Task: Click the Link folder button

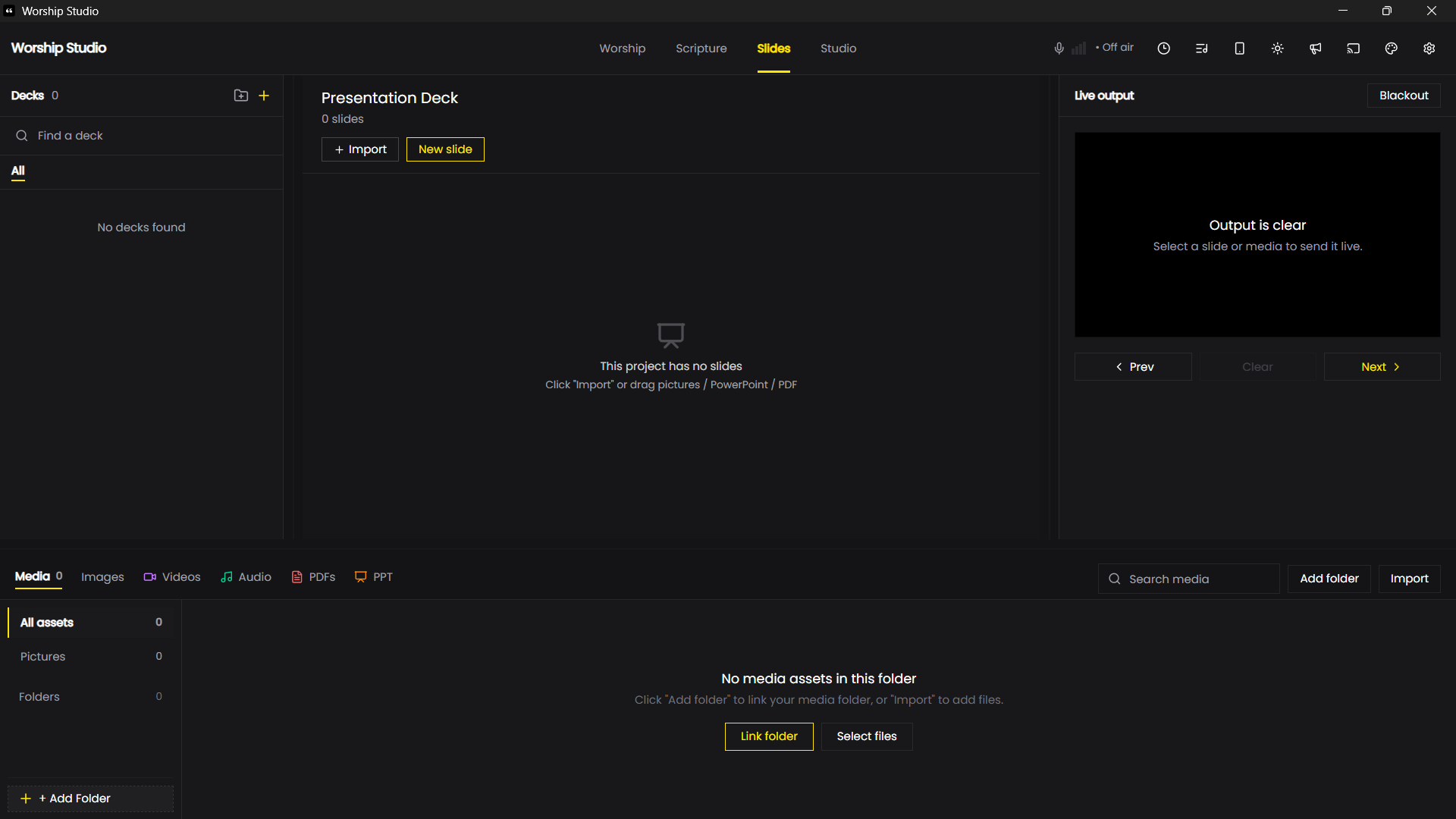Action: pos(769,736)
